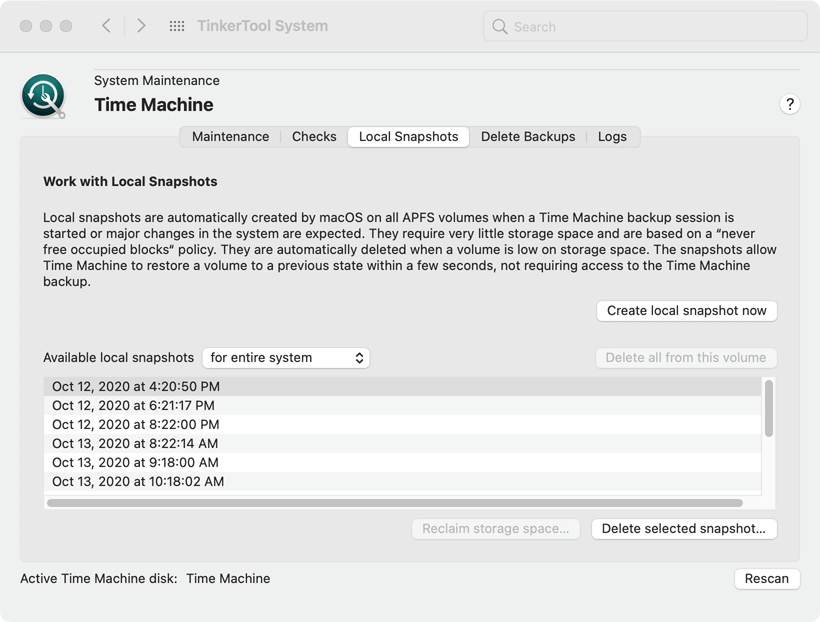The width and height of the screenshot is (820, 622).
Task: Click the forward navigation arrow
Action: click(141, 26)
